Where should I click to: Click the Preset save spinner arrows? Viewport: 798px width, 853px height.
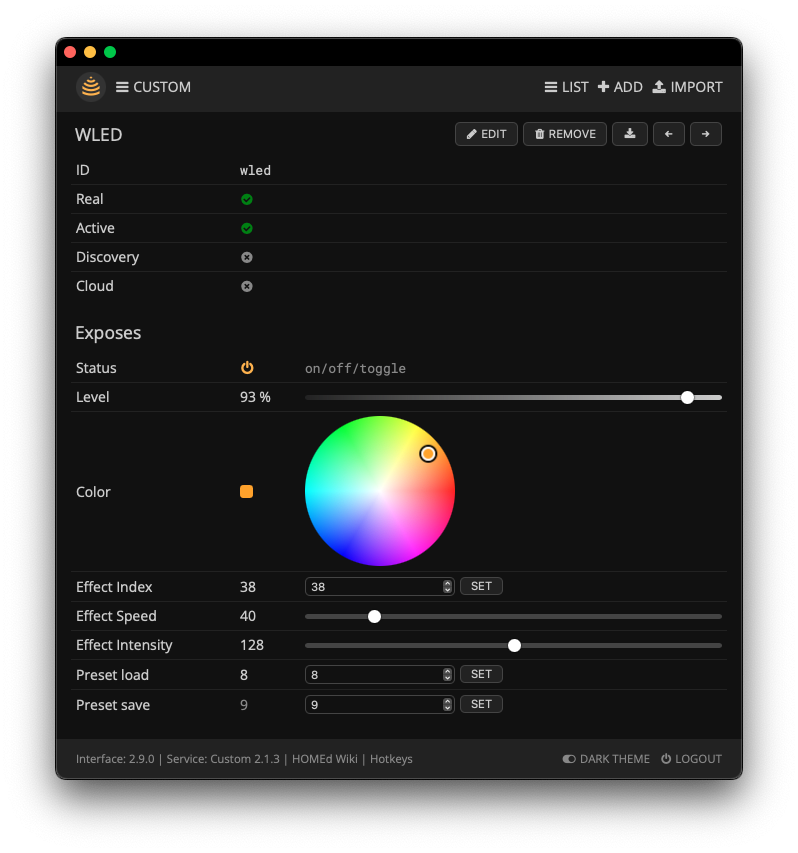pyautogui.click(x=447, y=705)
